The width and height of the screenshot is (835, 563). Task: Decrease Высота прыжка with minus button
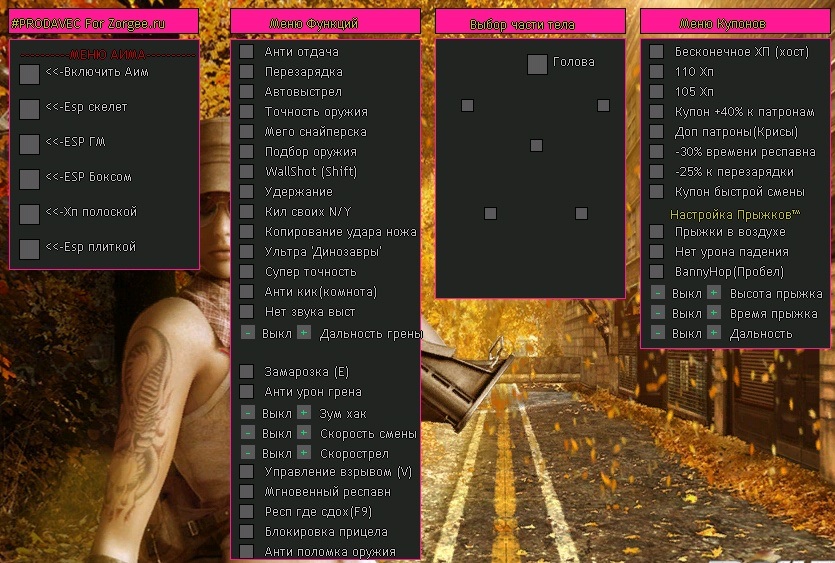click(658, 293)
